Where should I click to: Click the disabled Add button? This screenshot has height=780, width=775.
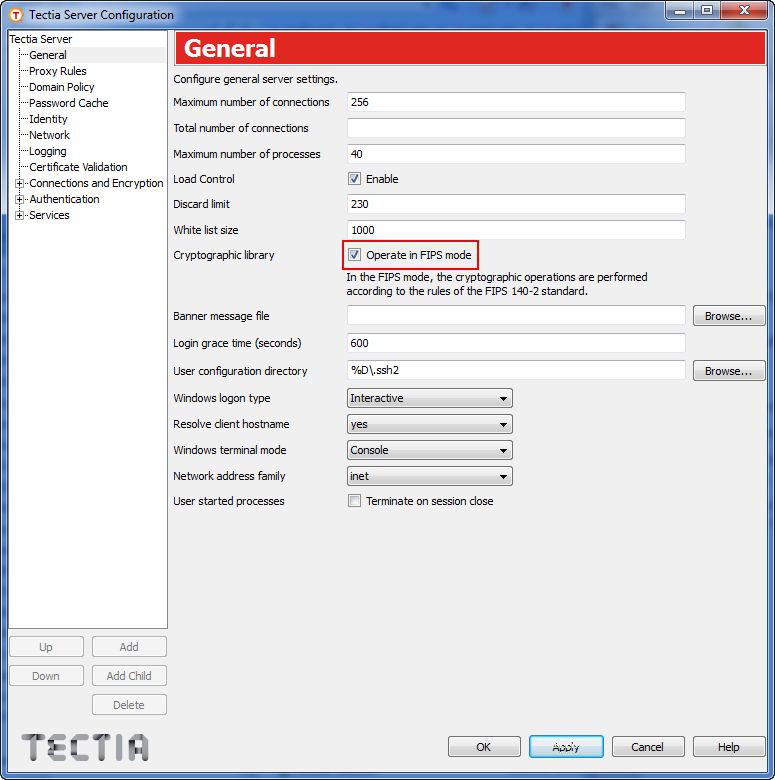pyautogui.click(x=129, y=647)
